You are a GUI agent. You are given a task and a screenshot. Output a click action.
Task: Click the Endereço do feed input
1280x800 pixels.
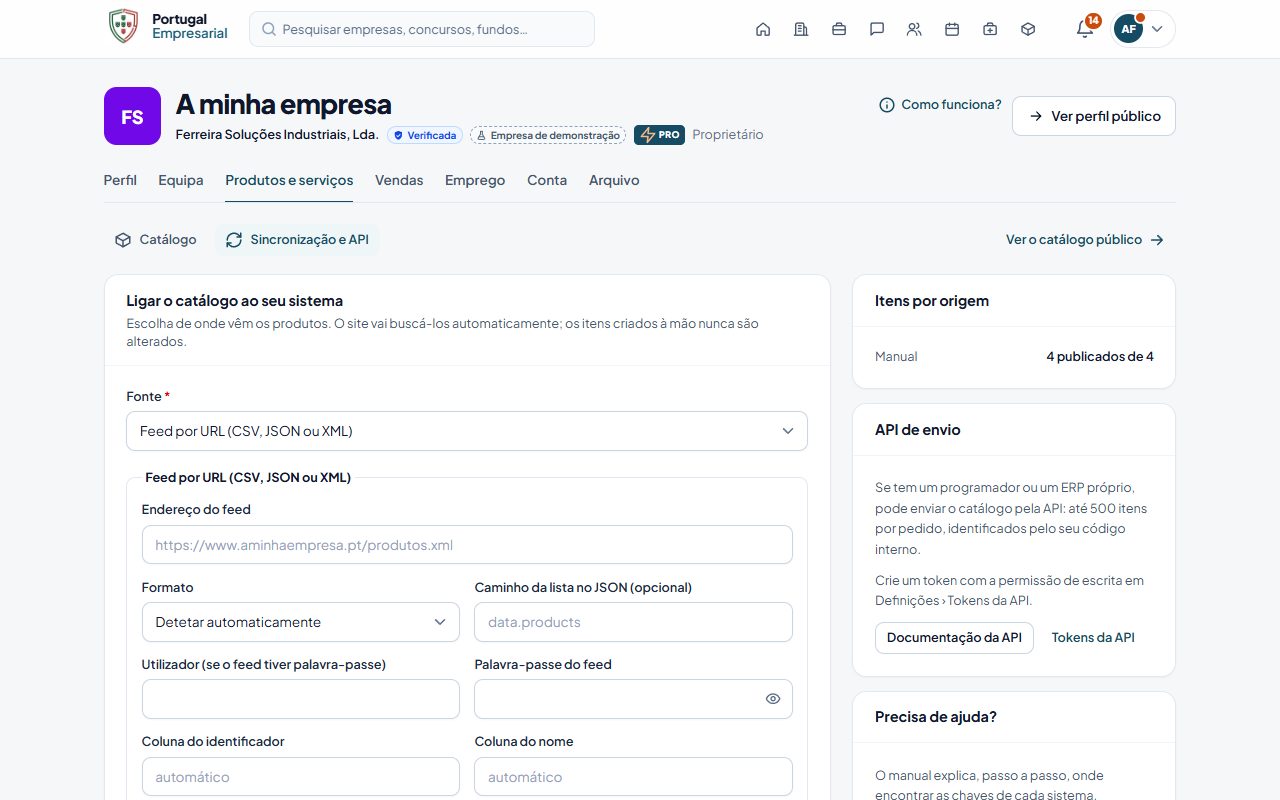tap(467, 545)
